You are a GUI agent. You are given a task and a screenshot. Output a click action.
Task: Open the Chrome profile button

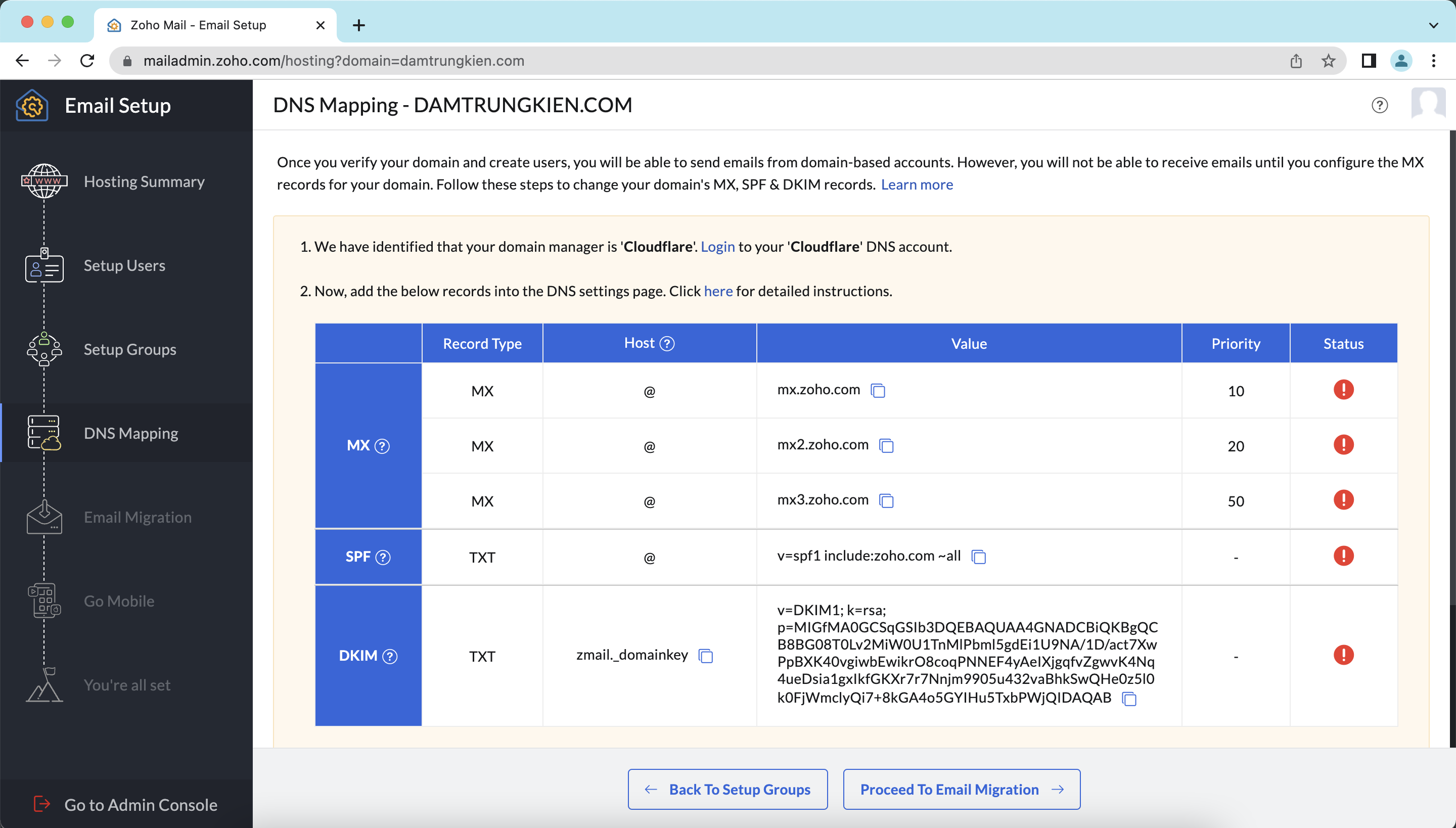click(x=1401, y=61)
